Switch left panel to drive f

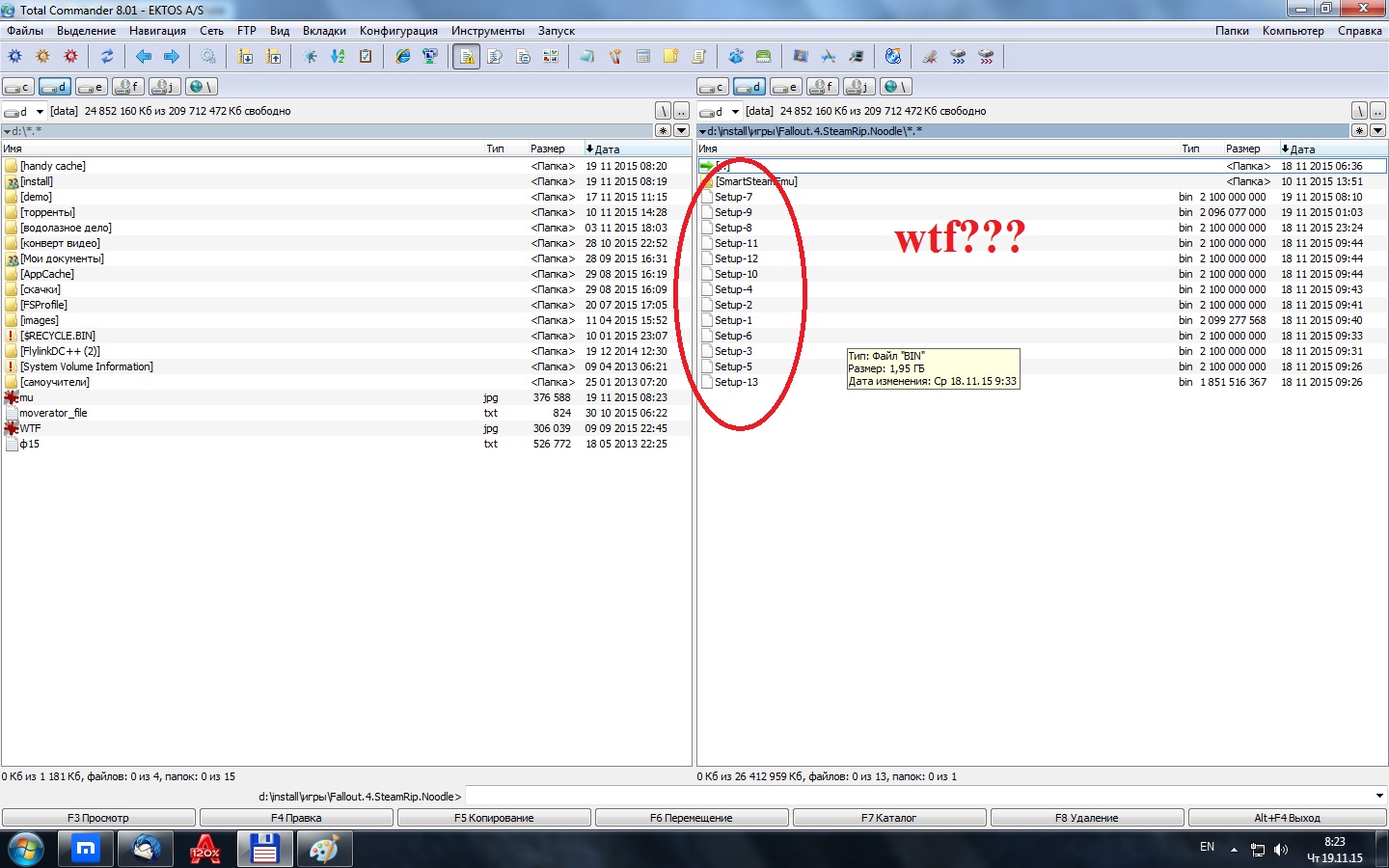click(x=128, y=87)
